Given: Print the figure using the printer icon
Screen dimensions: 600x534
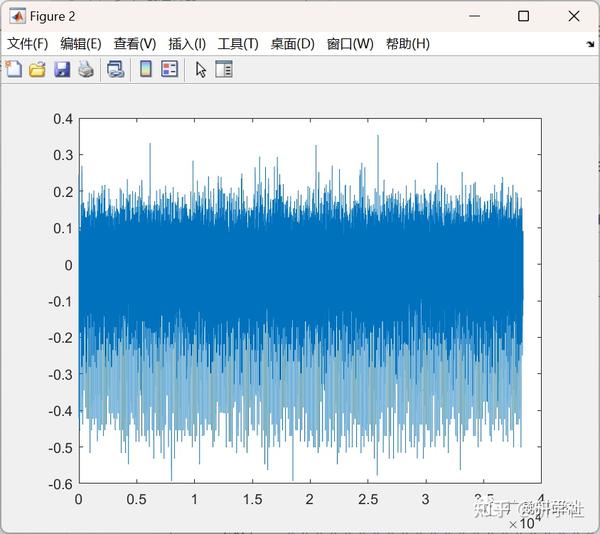Looking at the screenshot, I should pyautogui.click(x=86, y=70).
